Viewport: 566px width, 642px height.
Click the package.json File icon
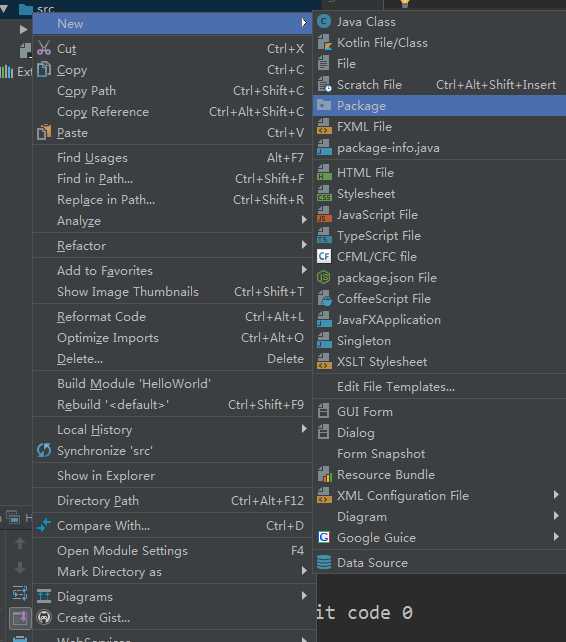click(x=324, y=278)
